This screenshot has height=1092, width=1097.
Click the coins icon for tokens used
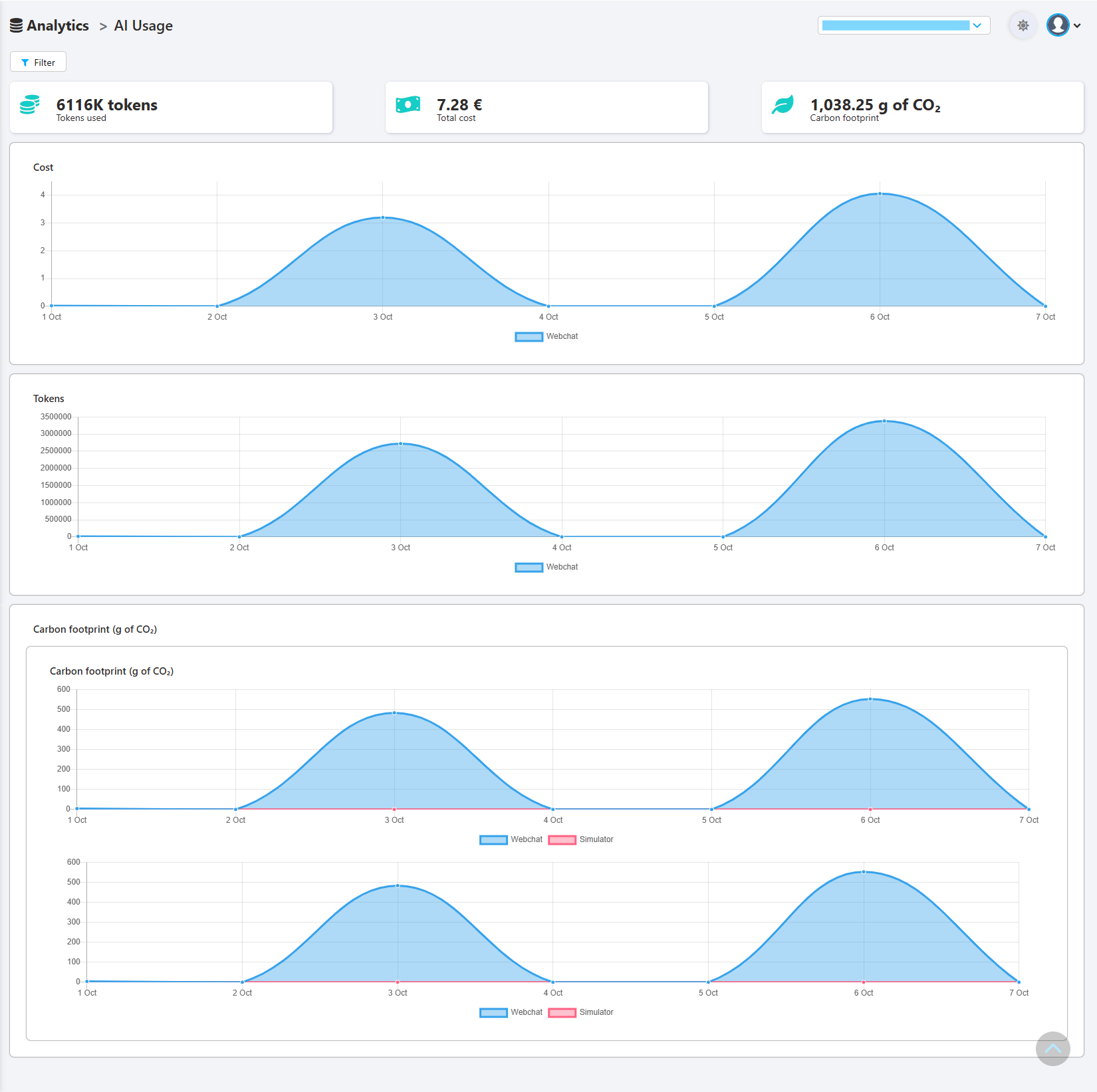30,105
